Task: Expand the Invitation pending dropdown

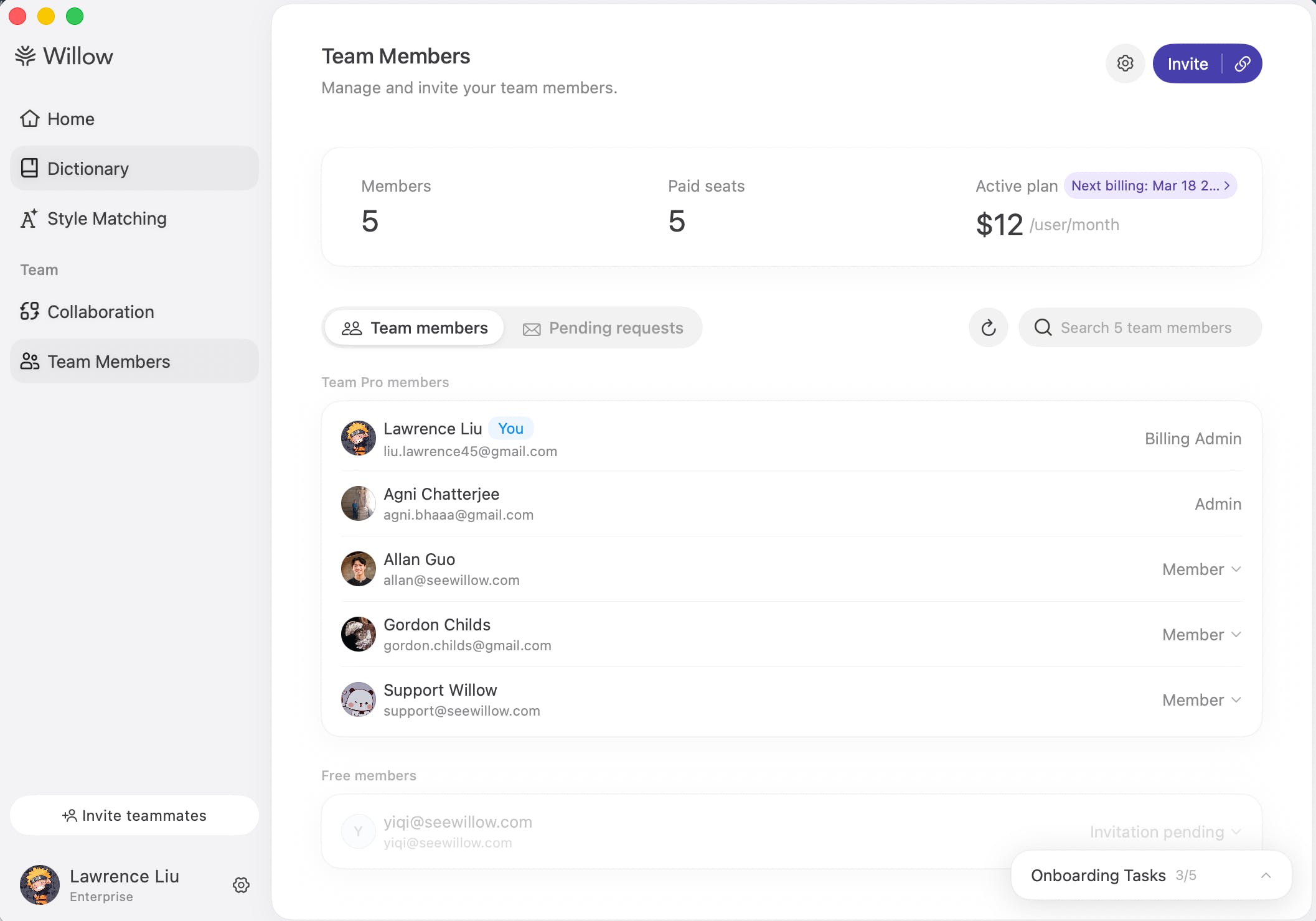Action: pos(1165,832)
